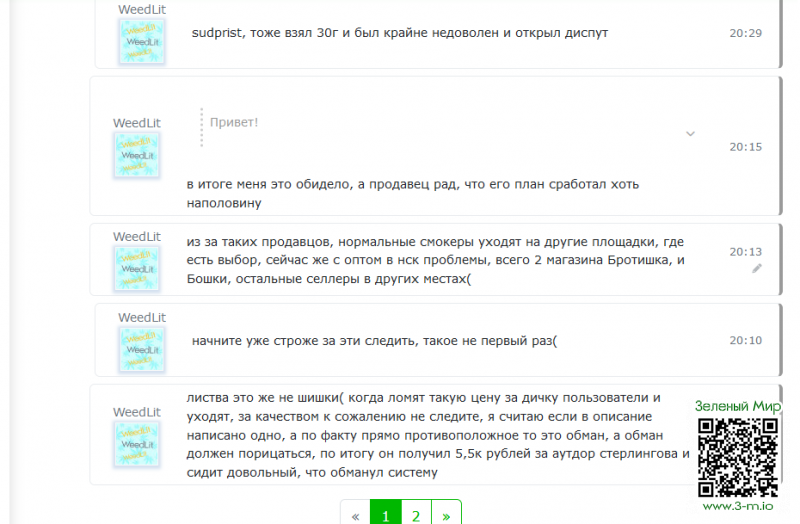Click the "Зеленый Мир" label above QR code
800x524 pixels.
(738, 406)
